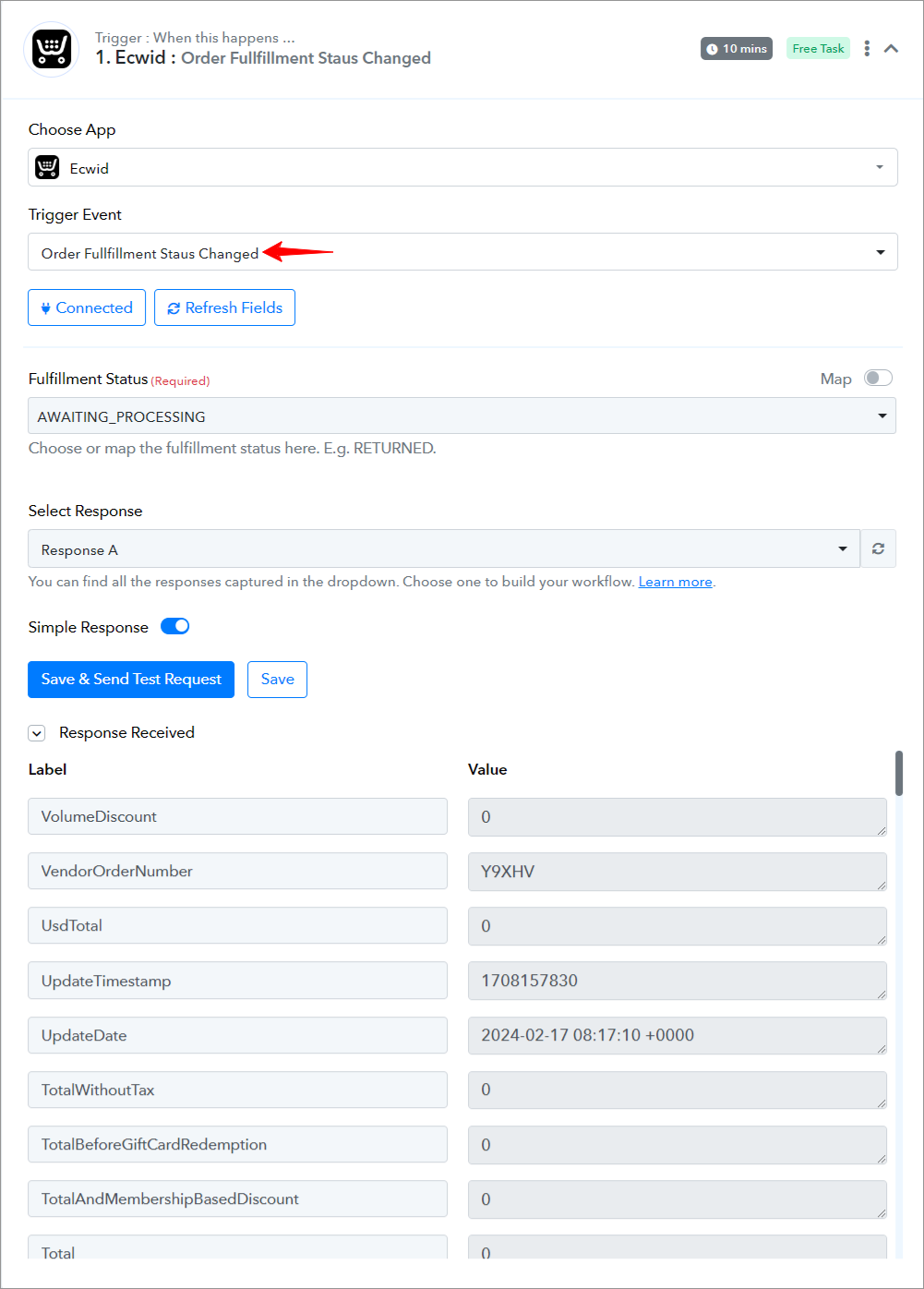Click the TotalBeforeGiftCardRedemption value field

tap(678, 1145)
